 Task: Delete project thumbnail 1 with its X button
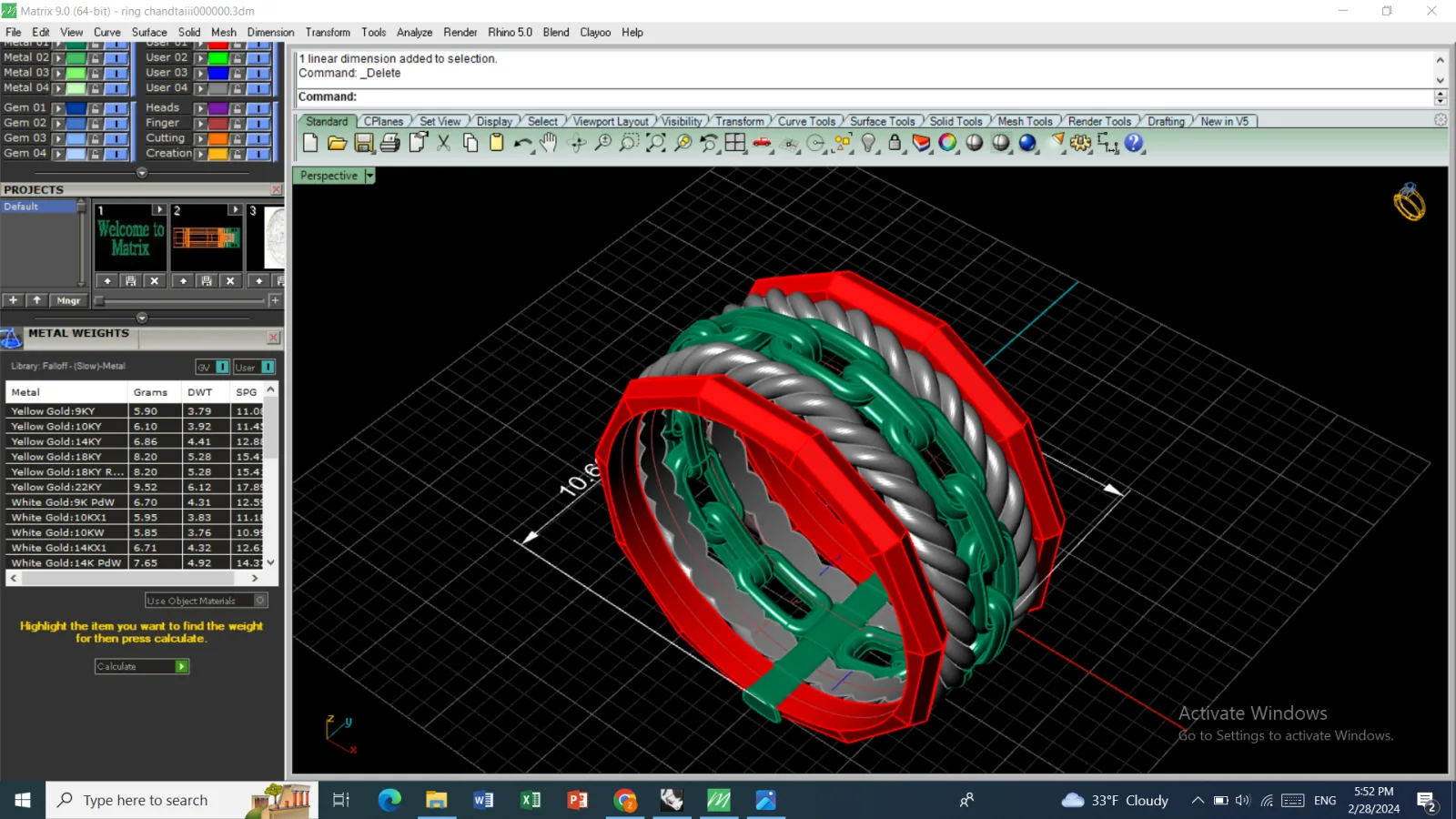point(155,281)
